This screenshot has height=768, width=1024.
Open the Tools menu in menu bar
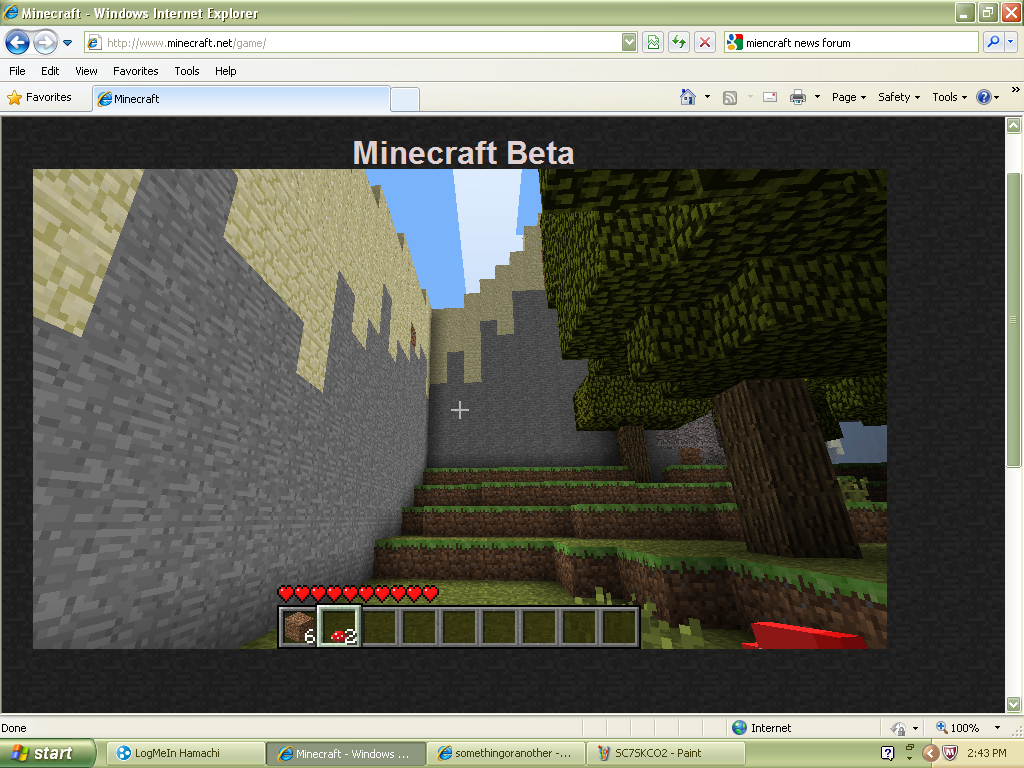pyautogui.click(x=187, y=71)
